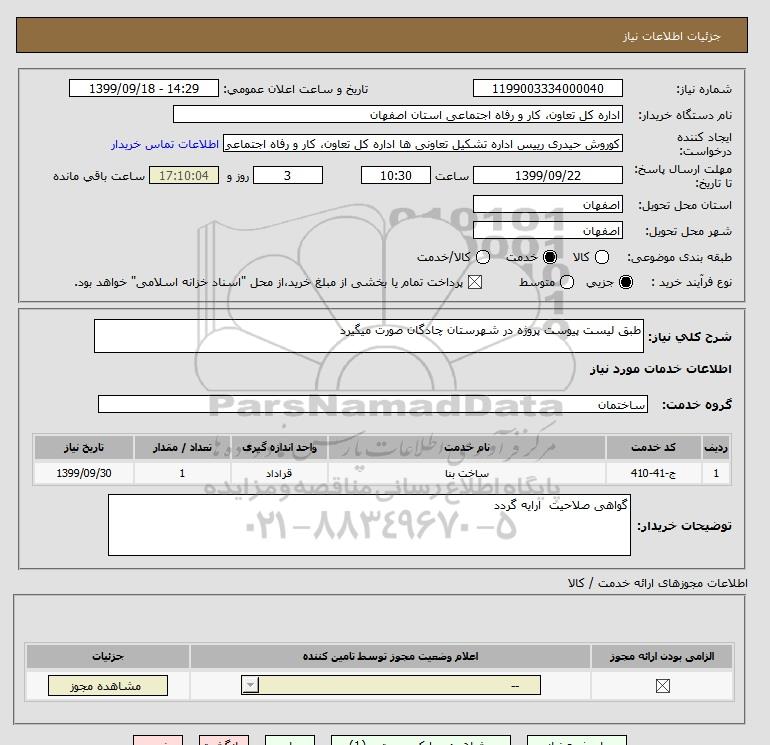The width and height of the screenshot is (770, 745).
Task: Click the کد خدمت column header
Action: (x=653, y=447)
